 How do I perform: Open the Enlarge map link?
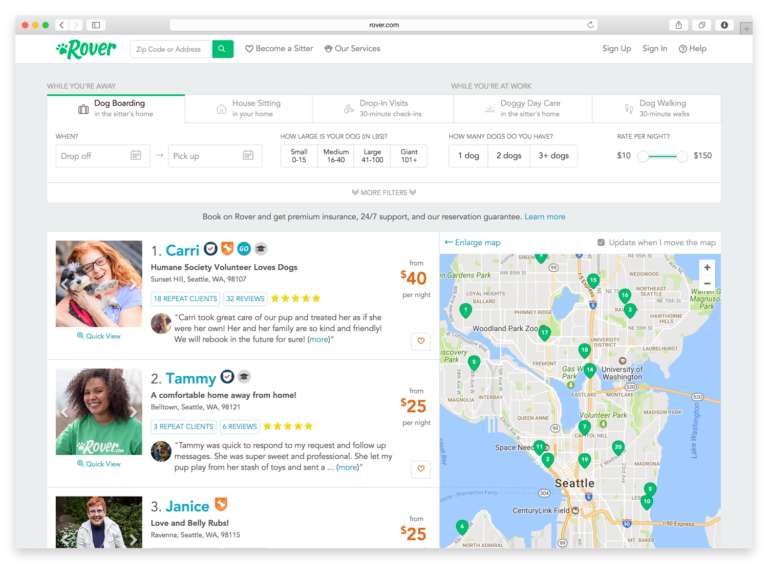[x=472, y=243]
